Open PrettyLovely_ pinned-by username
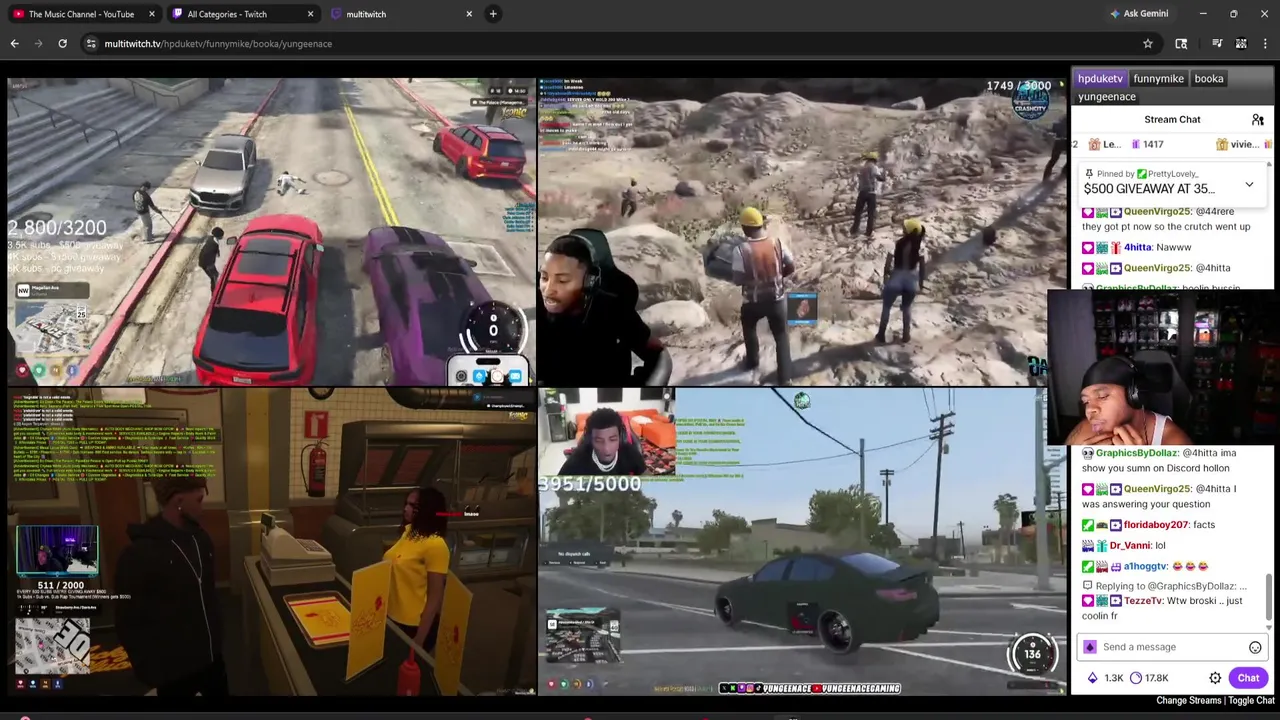 [1174, 174]
